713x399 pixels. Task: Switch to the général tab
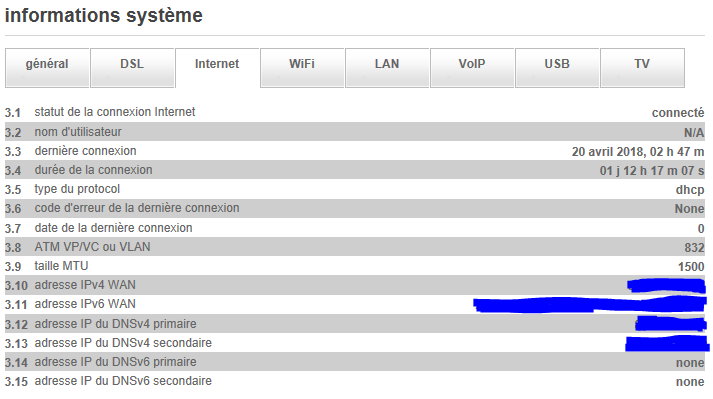pyautogui.click(x=47, y=68)
